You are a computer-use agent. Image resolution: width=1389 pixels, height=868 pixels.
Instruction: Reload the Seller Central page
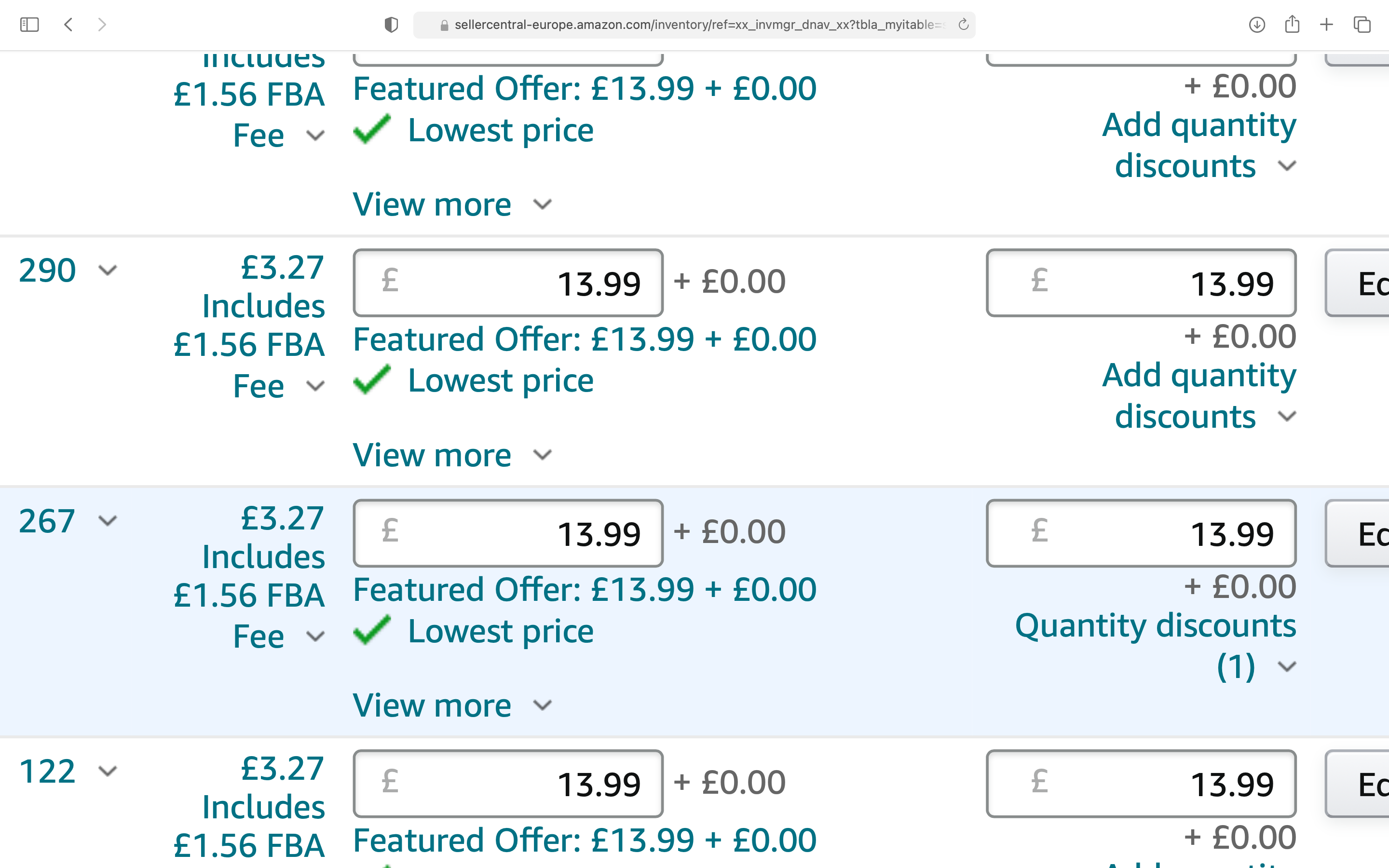(x=964, y=24)
